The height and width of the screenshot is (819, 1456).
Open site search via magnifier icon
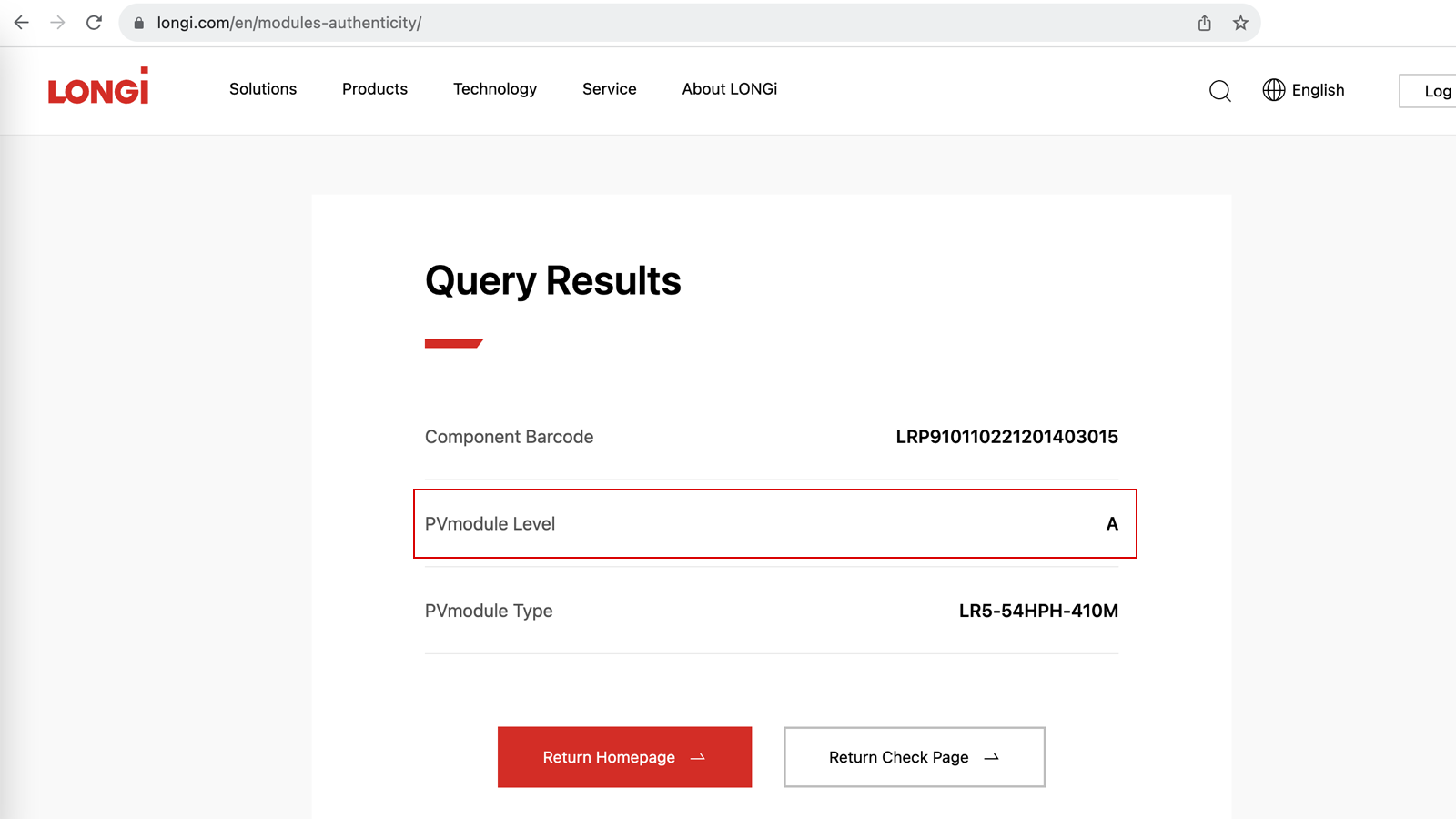click(1220, 91)
